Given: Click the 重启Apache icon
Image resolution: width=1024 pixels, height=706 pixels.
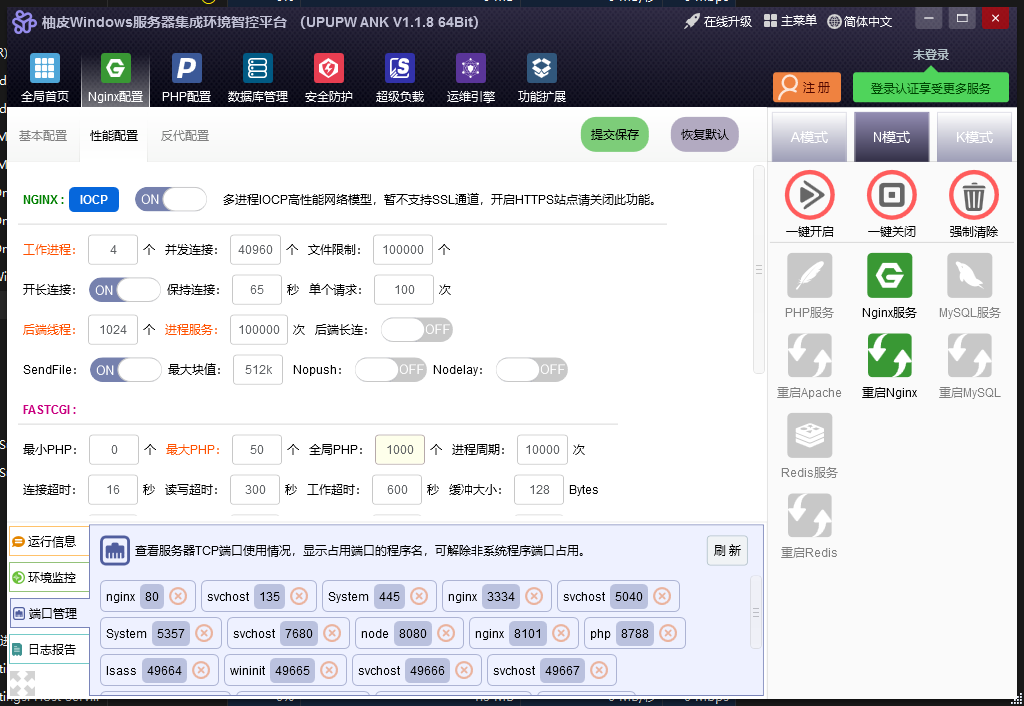Looking at the screenshot, I should click(809, 355).
